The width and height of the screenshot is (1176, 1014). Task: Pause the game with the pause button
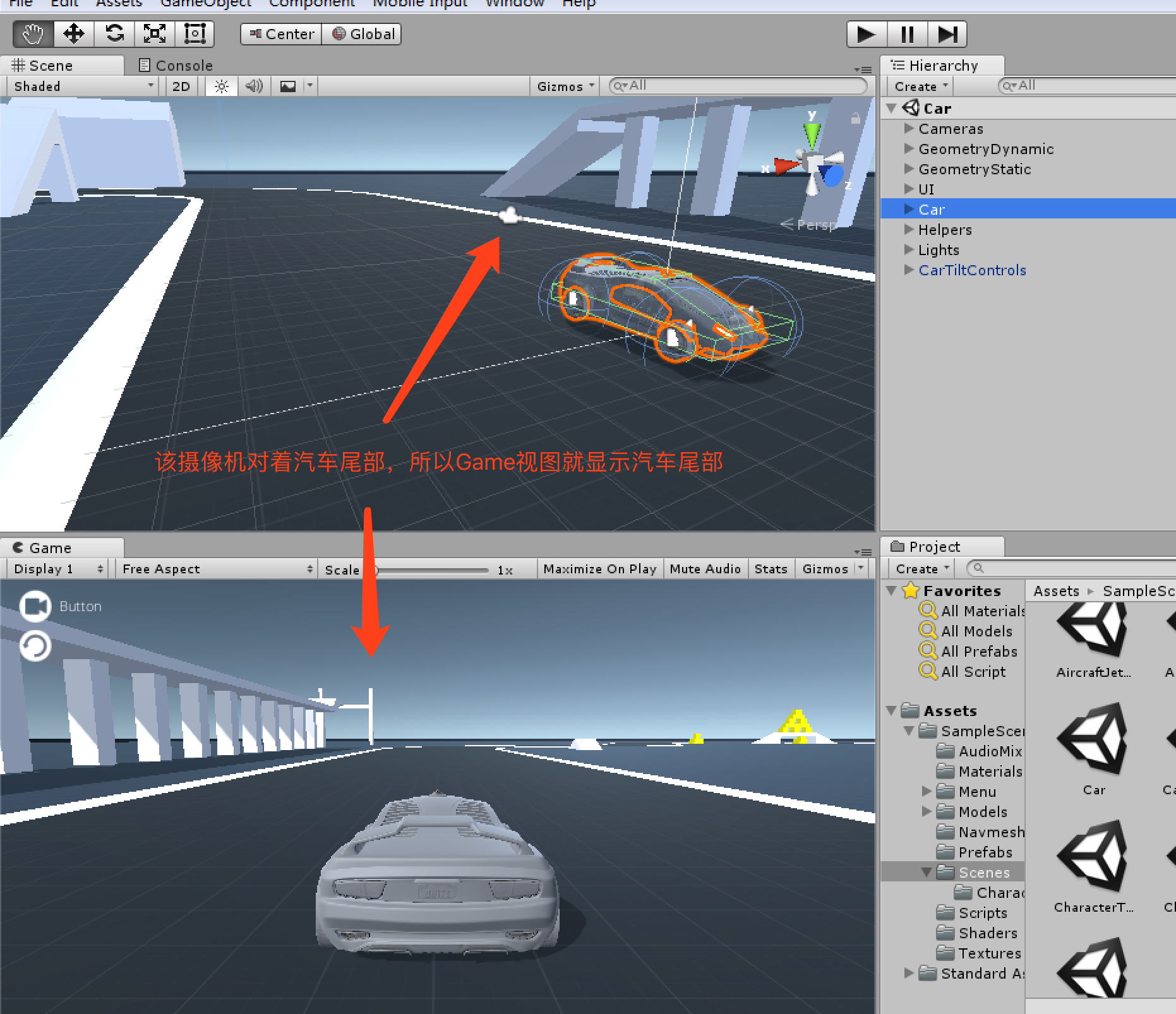point(906,33)
